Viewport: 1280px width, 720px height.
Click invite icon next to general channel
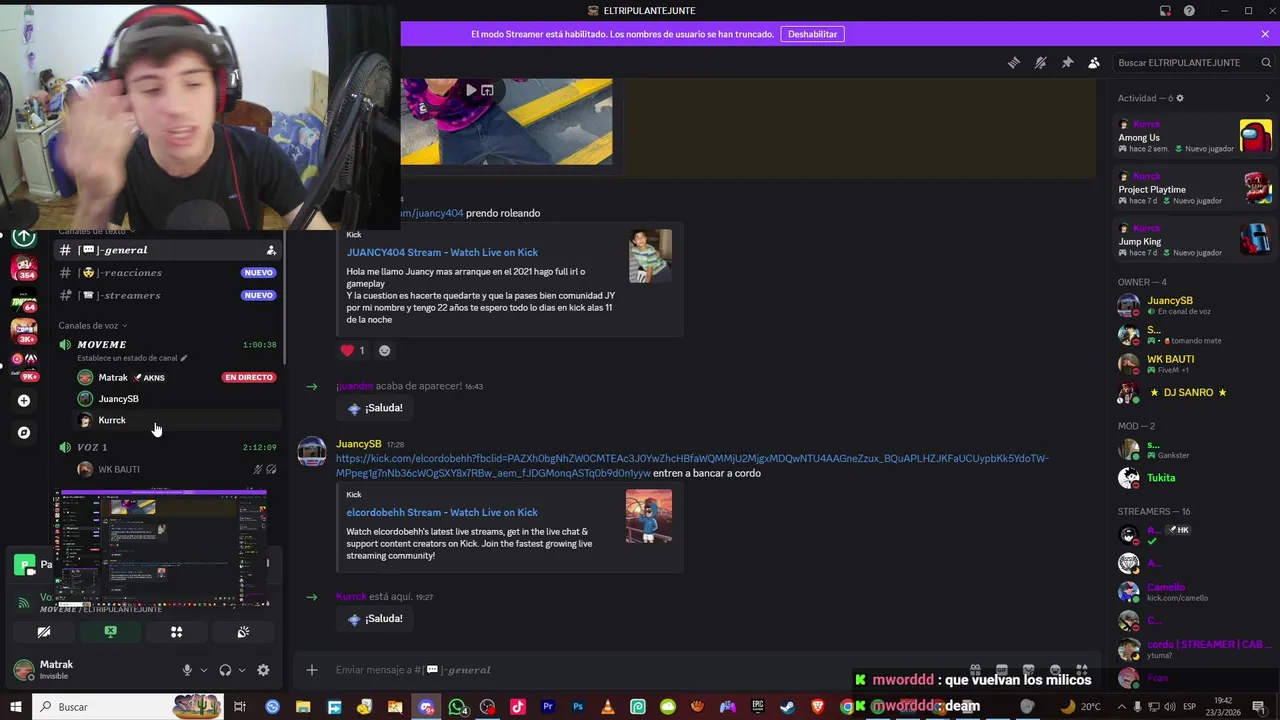point(271,250)
